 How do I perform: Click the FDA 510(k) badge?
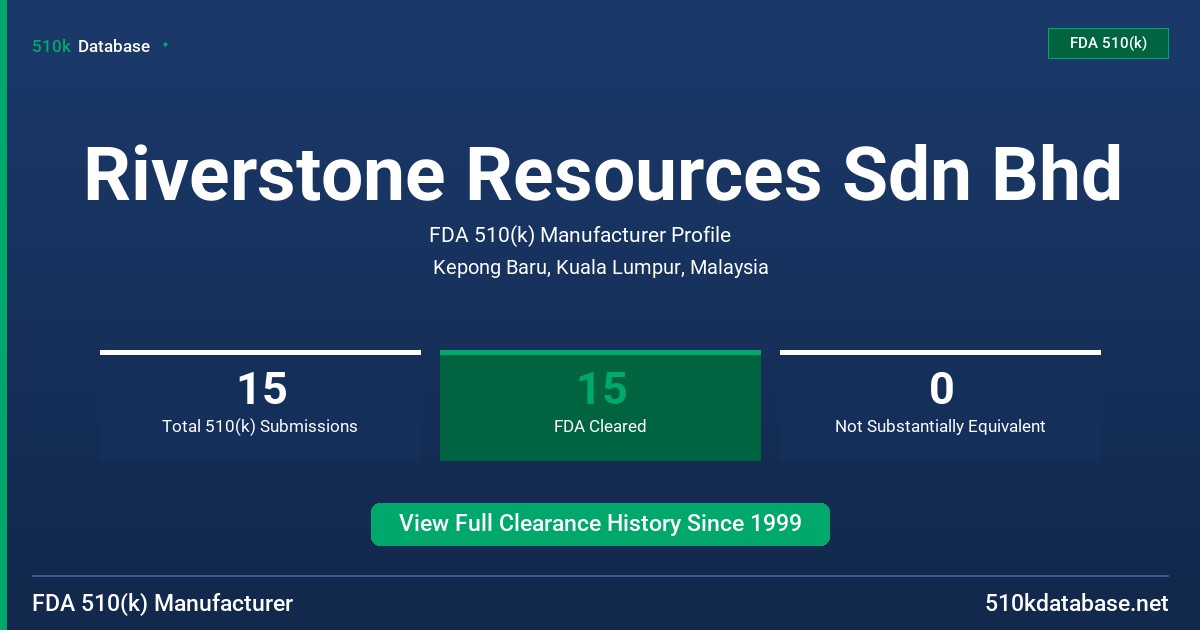click(x=1108, y=43)
